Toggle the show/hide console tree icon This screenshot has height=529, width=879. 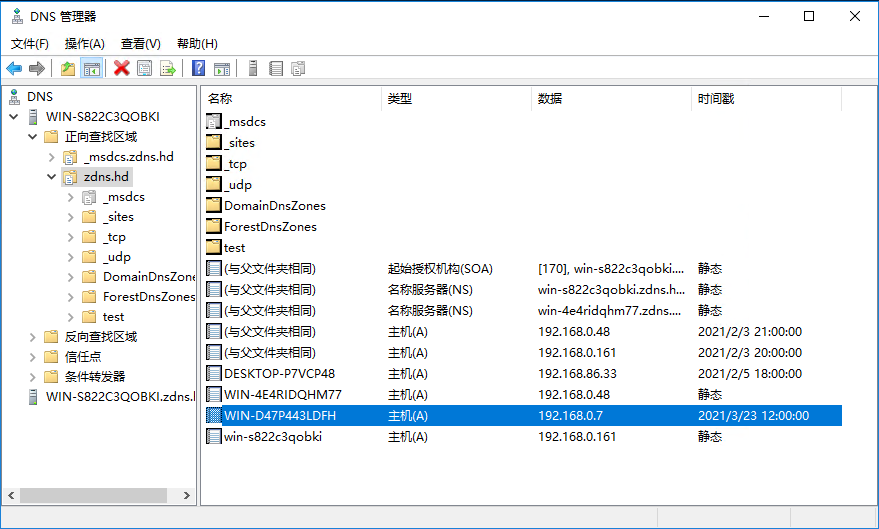91,69
